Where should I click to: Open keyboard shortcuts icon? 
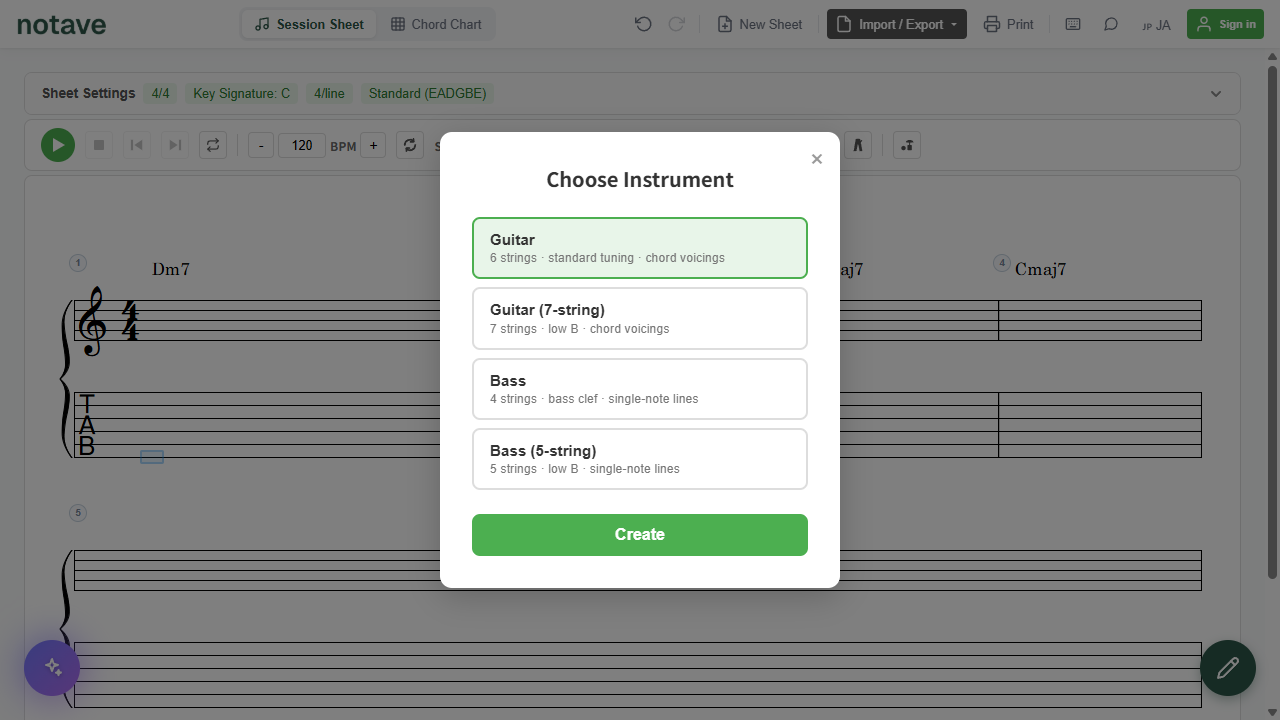tap(1073, 24)
